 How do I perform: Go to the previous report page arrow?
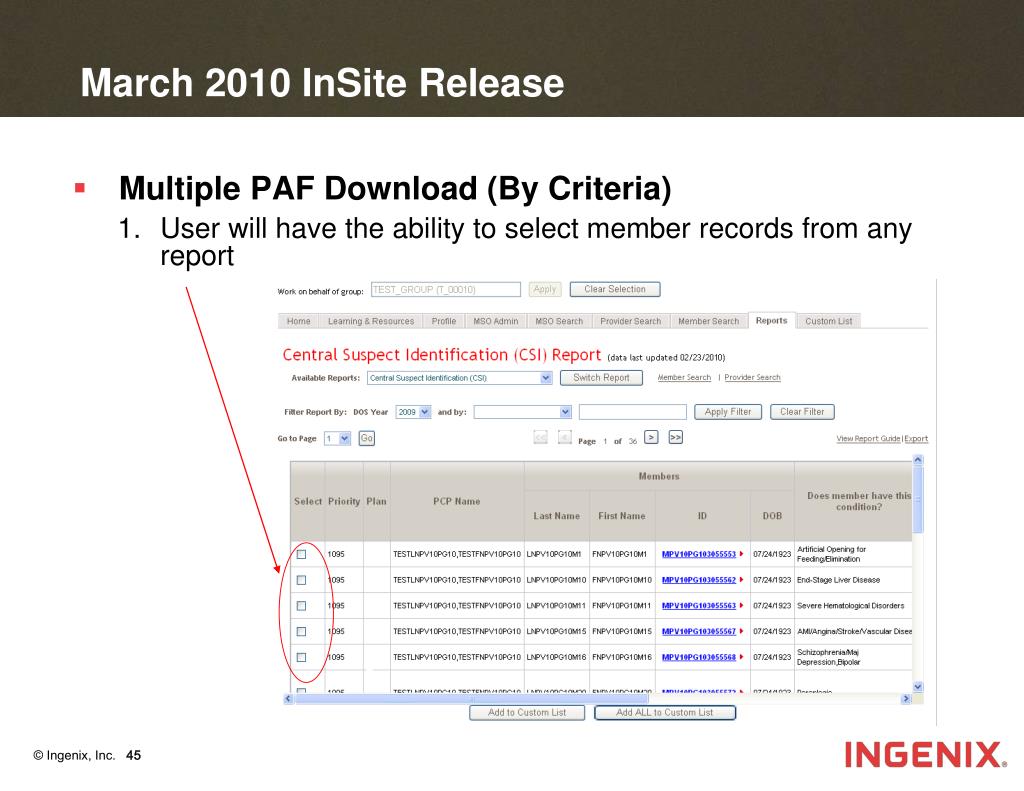[x=565, y=437]
